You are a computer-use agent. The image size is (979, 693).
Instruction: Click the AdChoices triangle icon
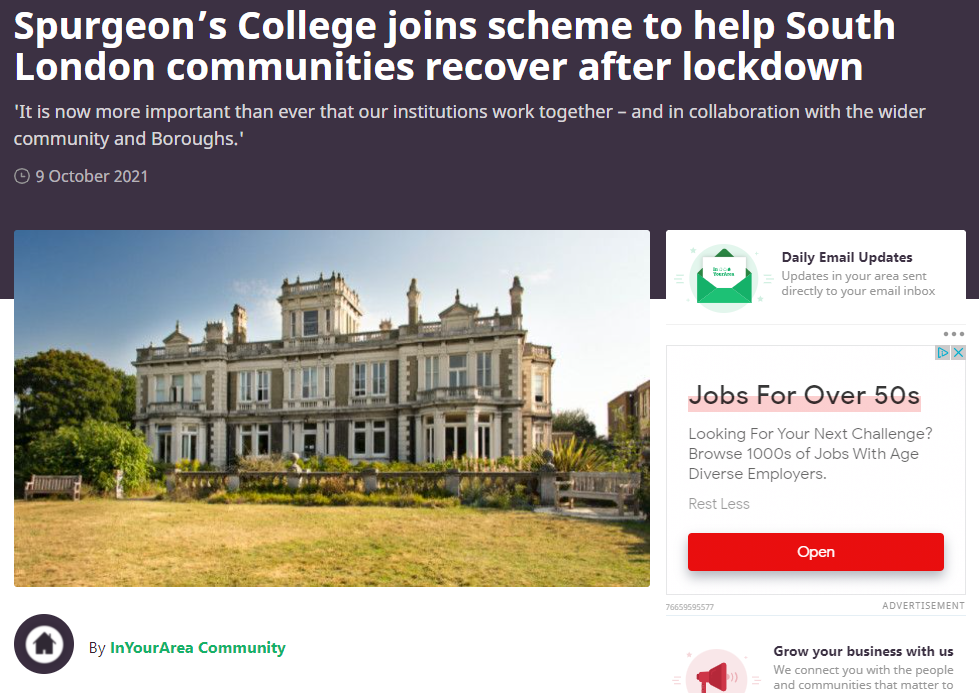click(942, 353)
